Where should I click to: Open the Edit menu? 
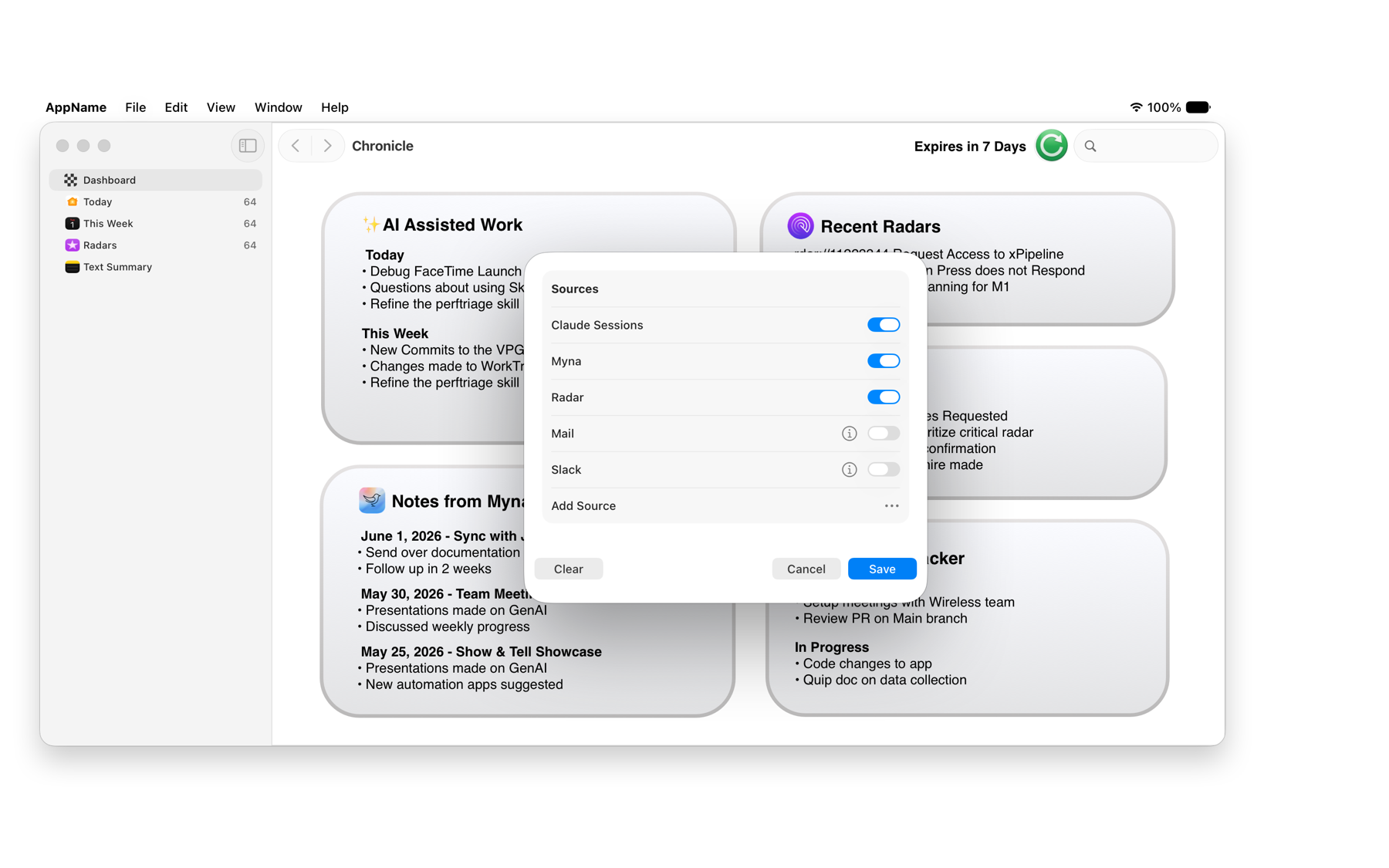[176, 107]
